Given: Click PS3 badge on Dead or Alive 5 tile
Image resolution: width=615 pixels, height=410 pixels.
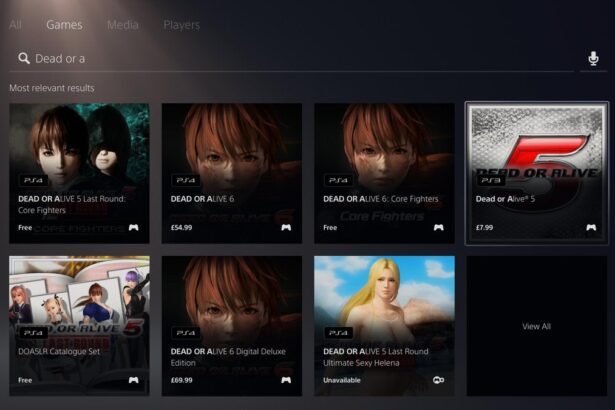Looking at the screenshot, I should point(491,180).
